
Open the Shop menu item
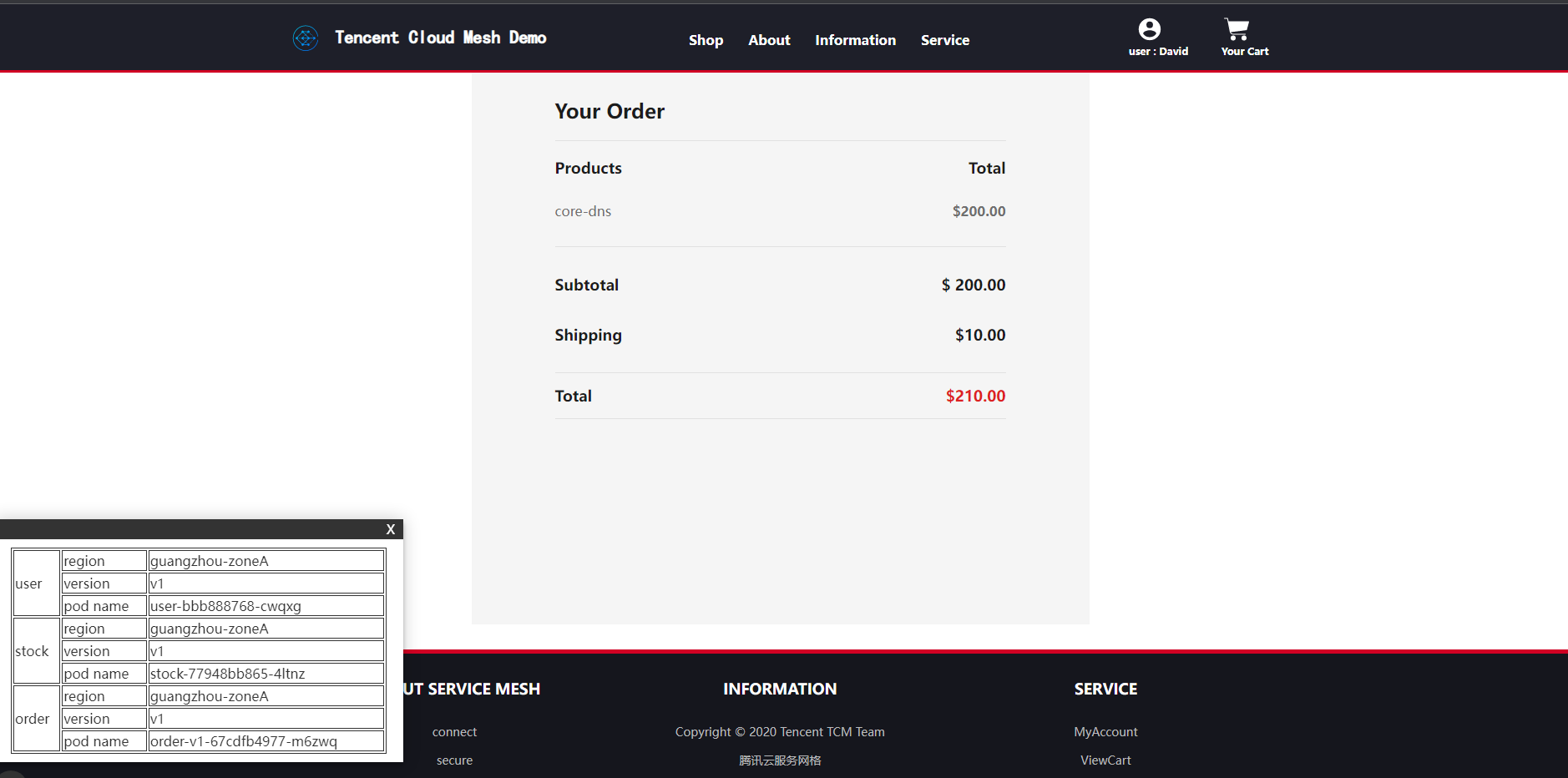[x=706, y=40]
